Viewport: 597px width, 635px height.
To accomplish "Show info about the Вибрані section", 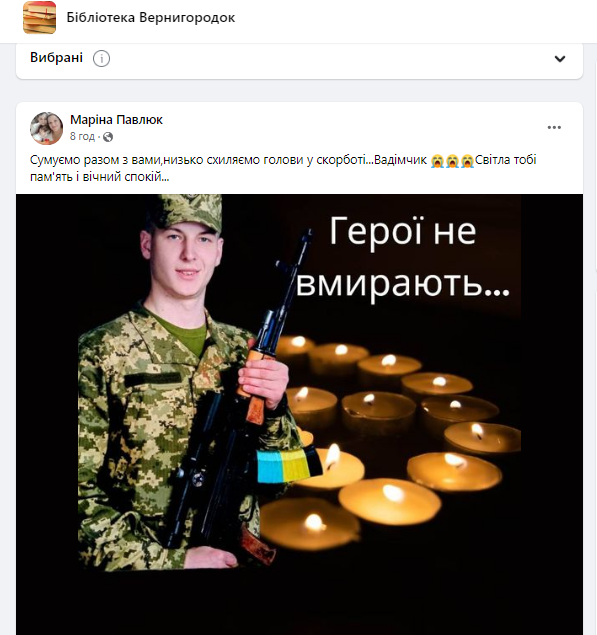I will click(x=101, y=59).
